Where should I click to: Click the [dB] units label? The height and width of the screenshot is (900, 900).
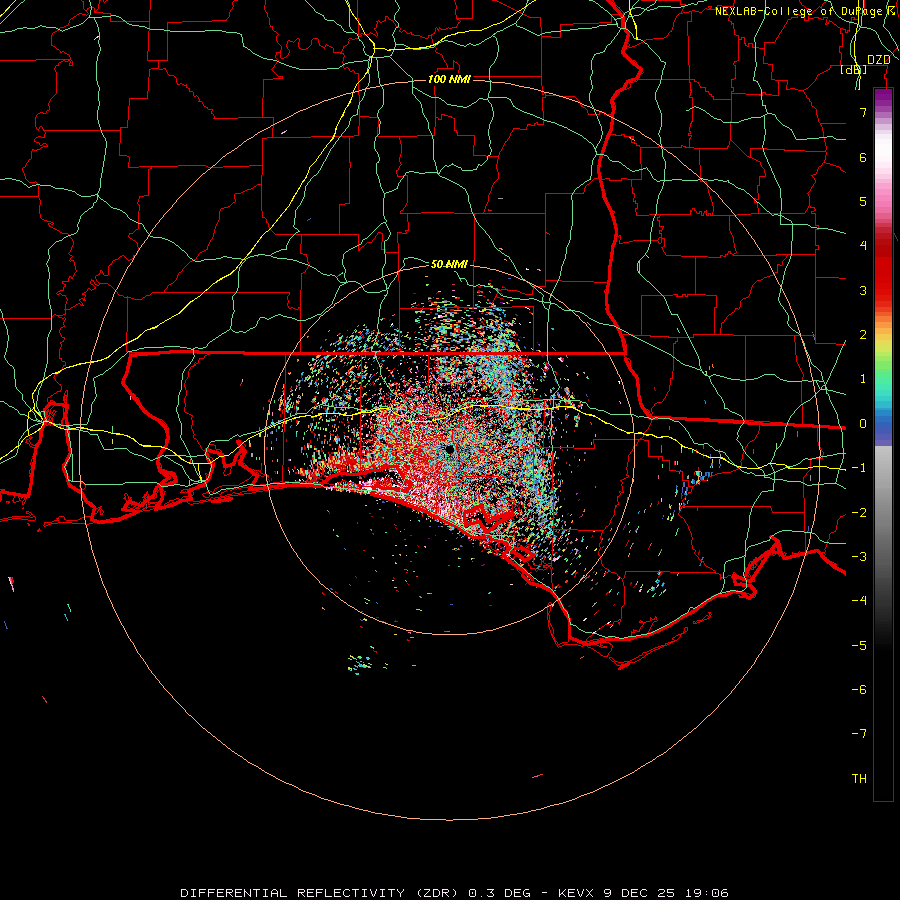tap(854, 70)
